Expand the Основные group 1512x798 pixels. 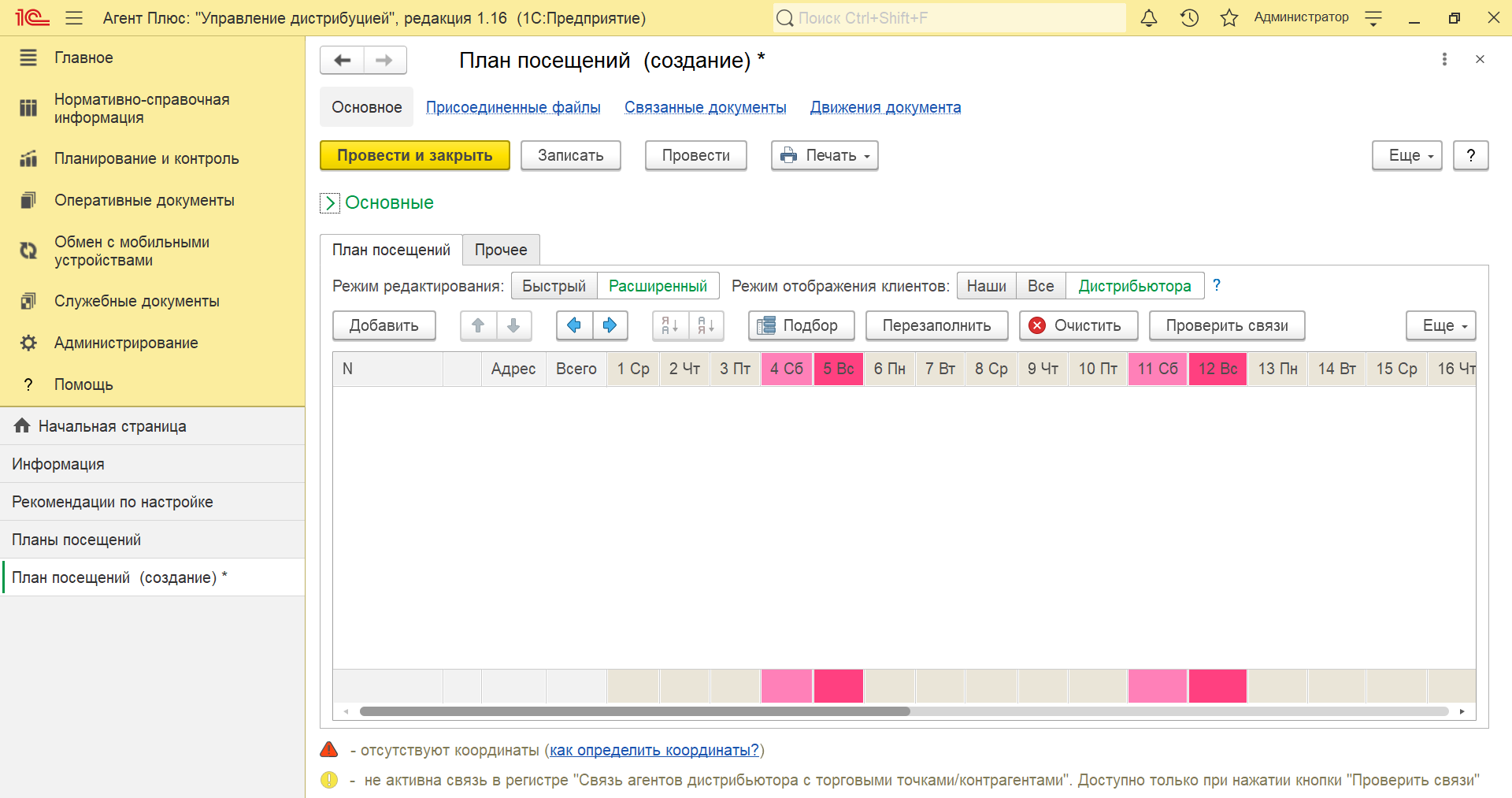(330, 203)
